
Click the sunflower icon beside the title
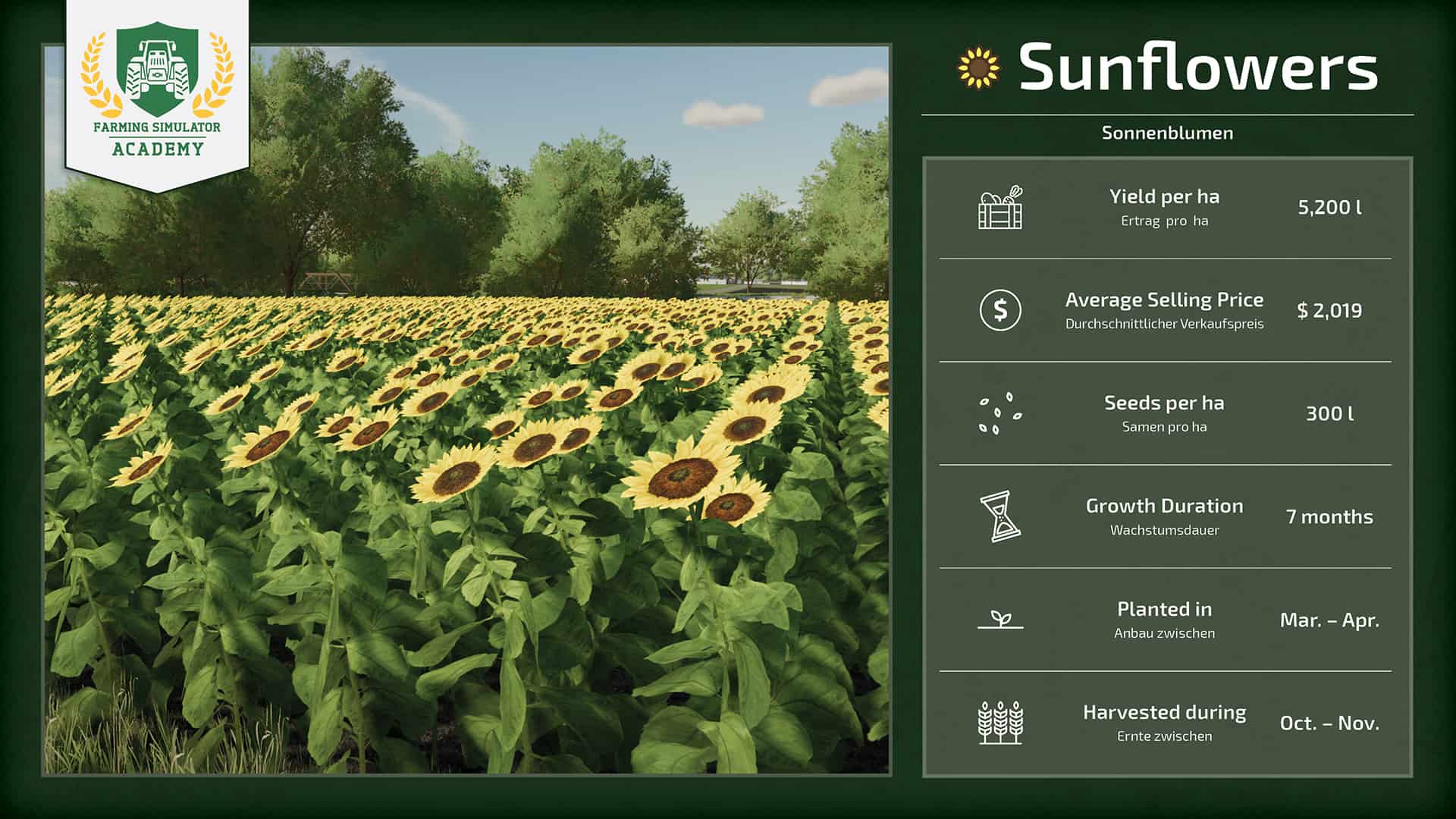click(x=978, y=68)
